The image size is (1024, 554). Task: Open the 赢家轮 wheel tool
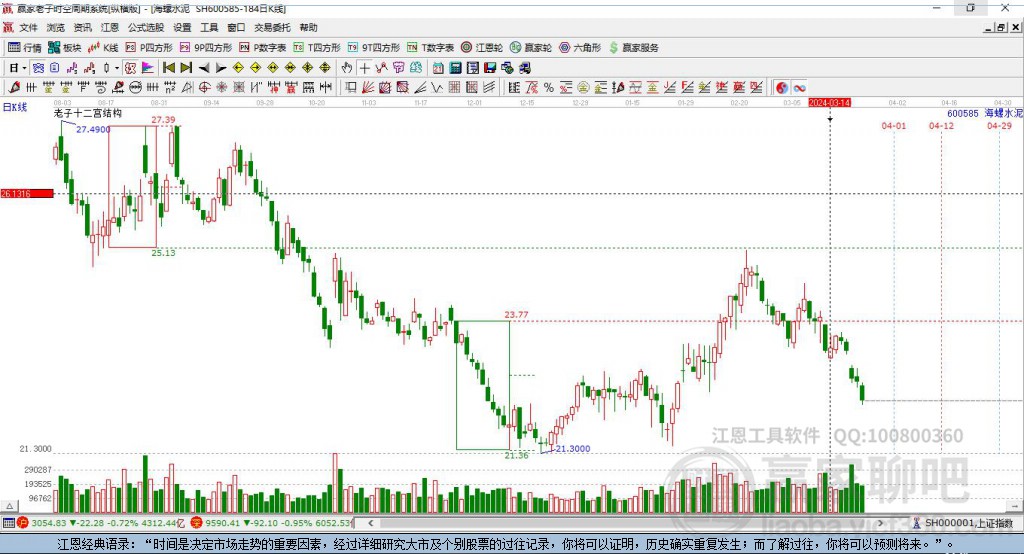[x=531, y=48]
